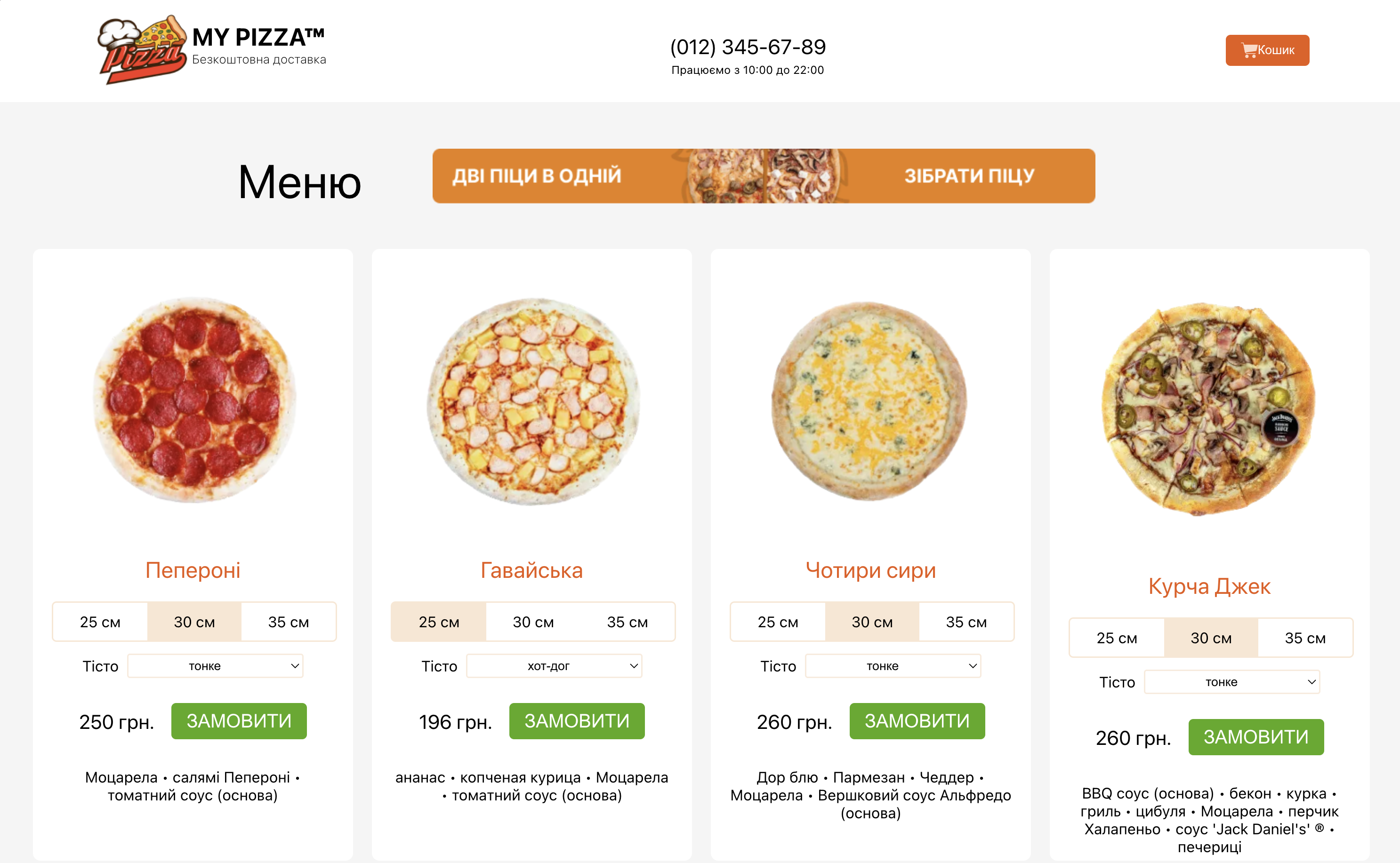Image resolution: width=1400 pixels, height=863 pixels.
Task: Choose 35 см for Чотири сири
Action: [966, 622]
